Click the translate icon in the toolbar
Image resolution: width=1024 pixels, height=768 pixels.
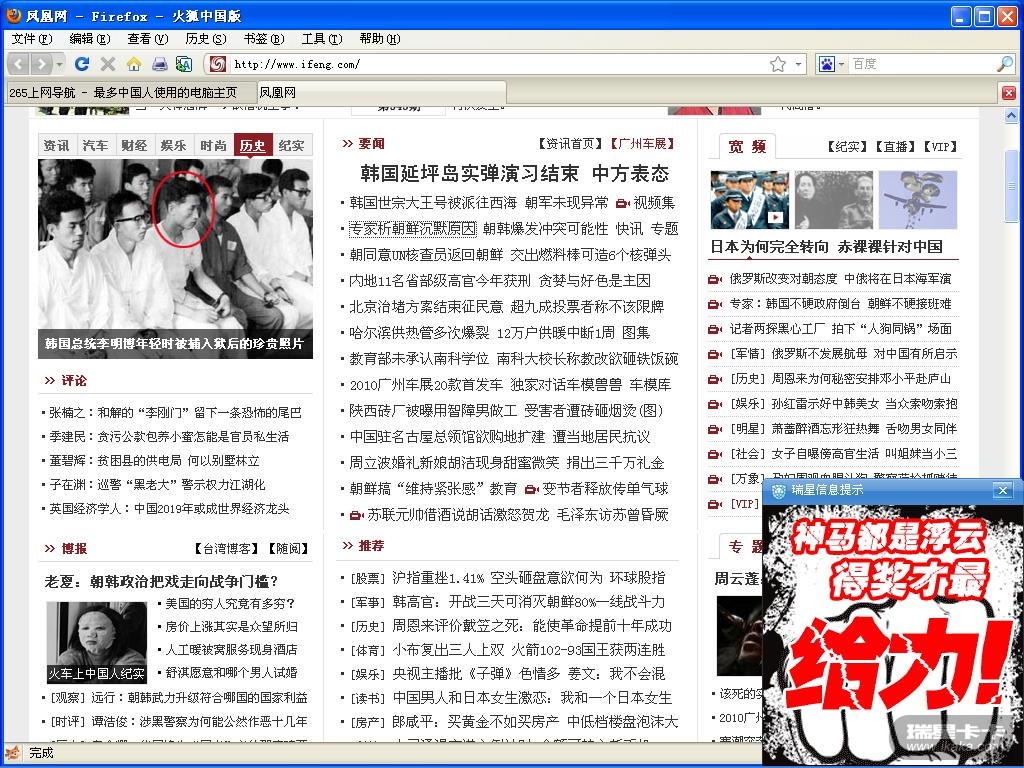(x=184, y=64)
